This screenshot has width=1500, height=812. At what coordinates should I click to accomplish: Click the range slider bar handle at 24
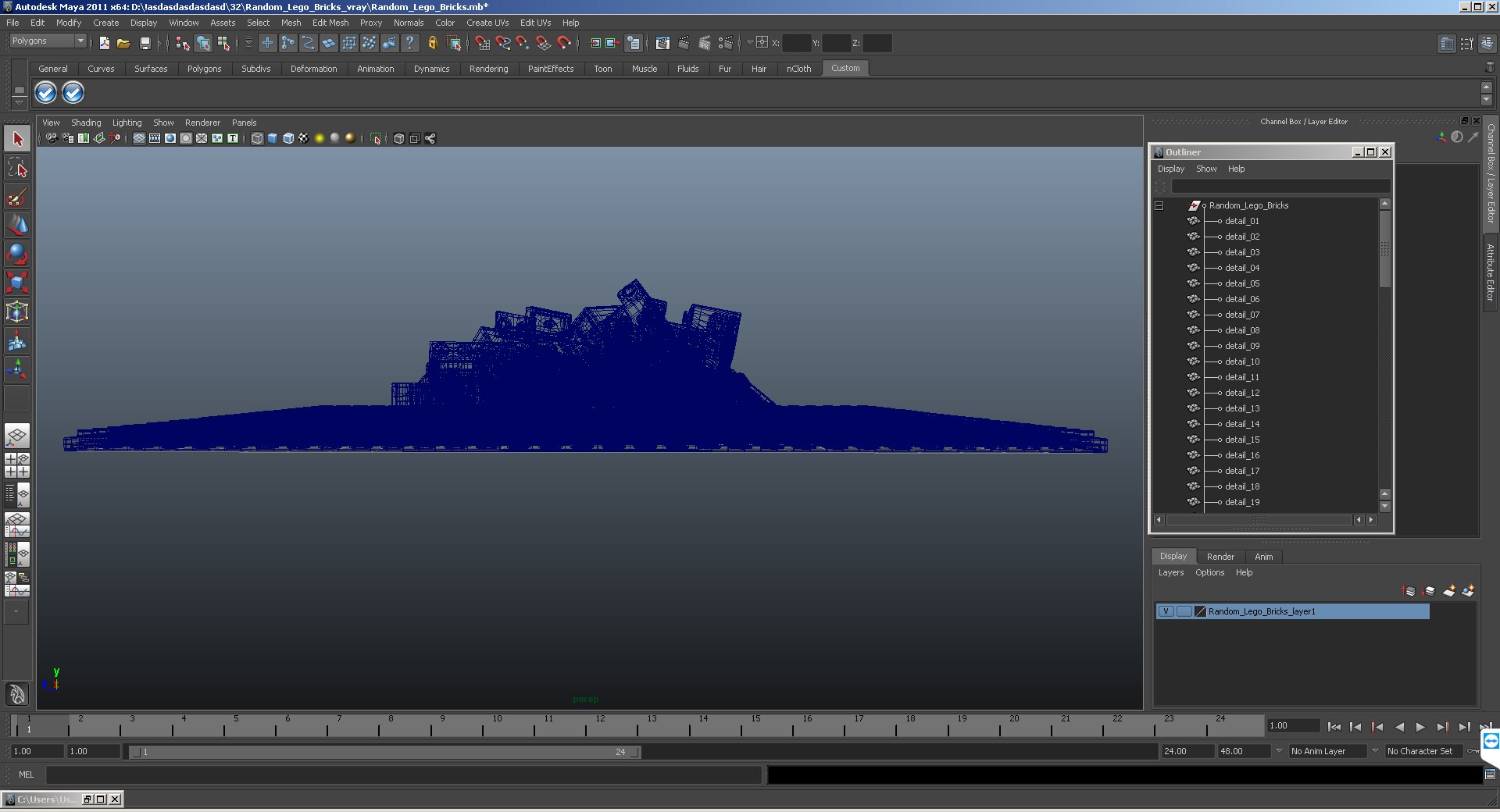click(635, 752)
